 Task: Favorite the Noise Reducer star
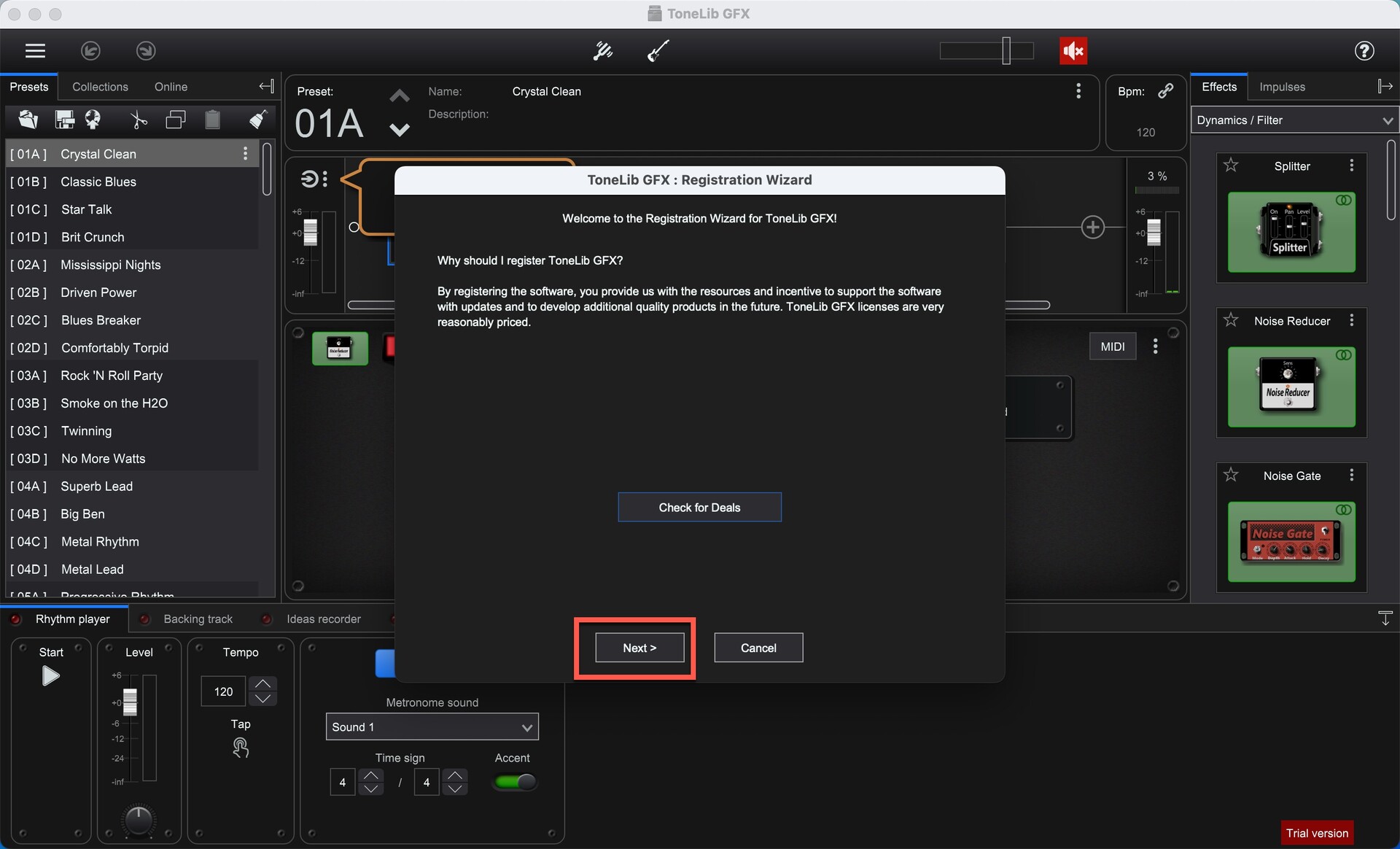click(1232, 320)
